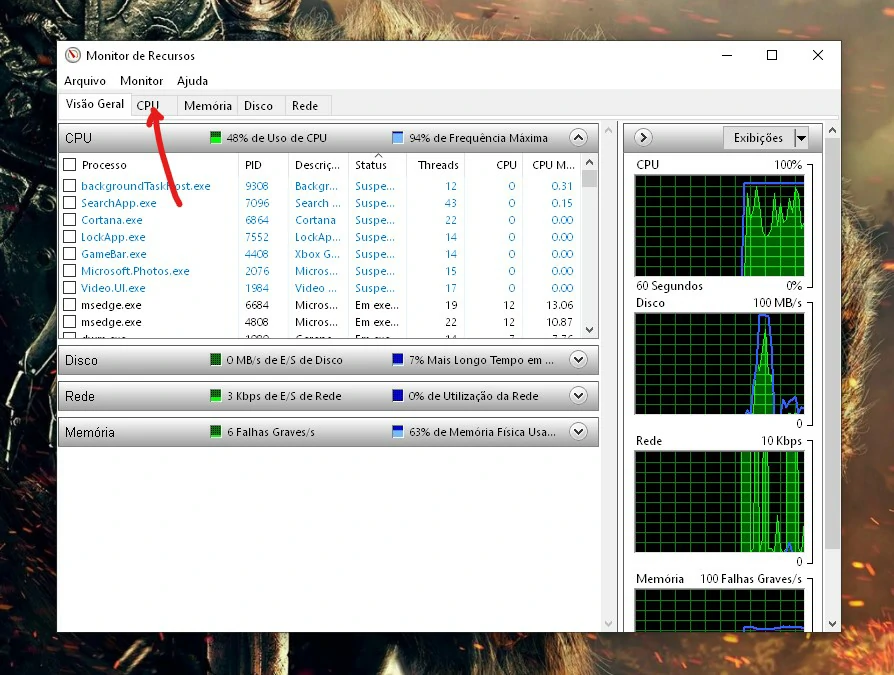Check GameBar.exe process checkbox
This screenshot has height=675, width=894.
70,254
